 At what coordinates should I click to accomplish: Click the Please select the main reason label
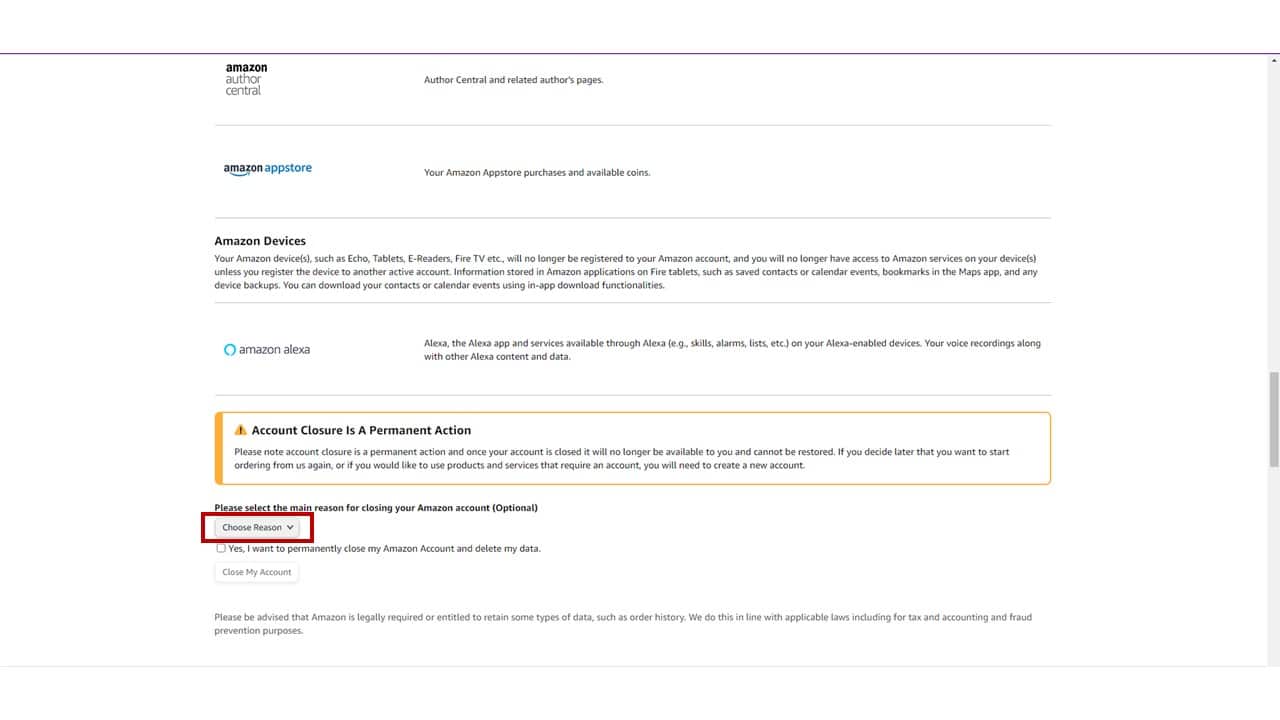(x=376, y=508)
